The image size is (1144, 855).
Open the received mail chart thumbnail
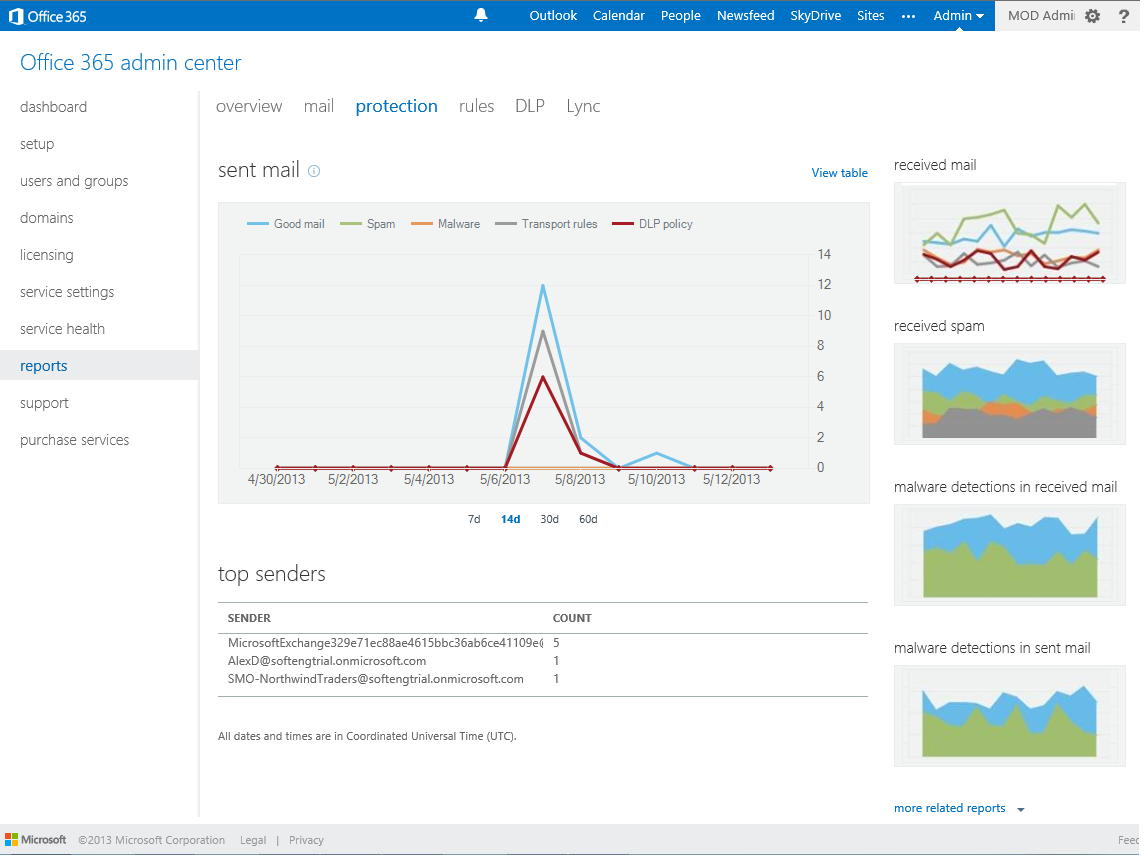pyautogui.click(x=1009, y=233)
